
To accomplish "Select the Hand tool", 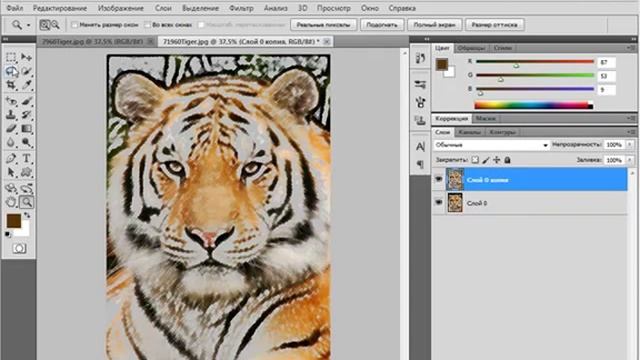I will pyautogui.click(x=11, y=202).
